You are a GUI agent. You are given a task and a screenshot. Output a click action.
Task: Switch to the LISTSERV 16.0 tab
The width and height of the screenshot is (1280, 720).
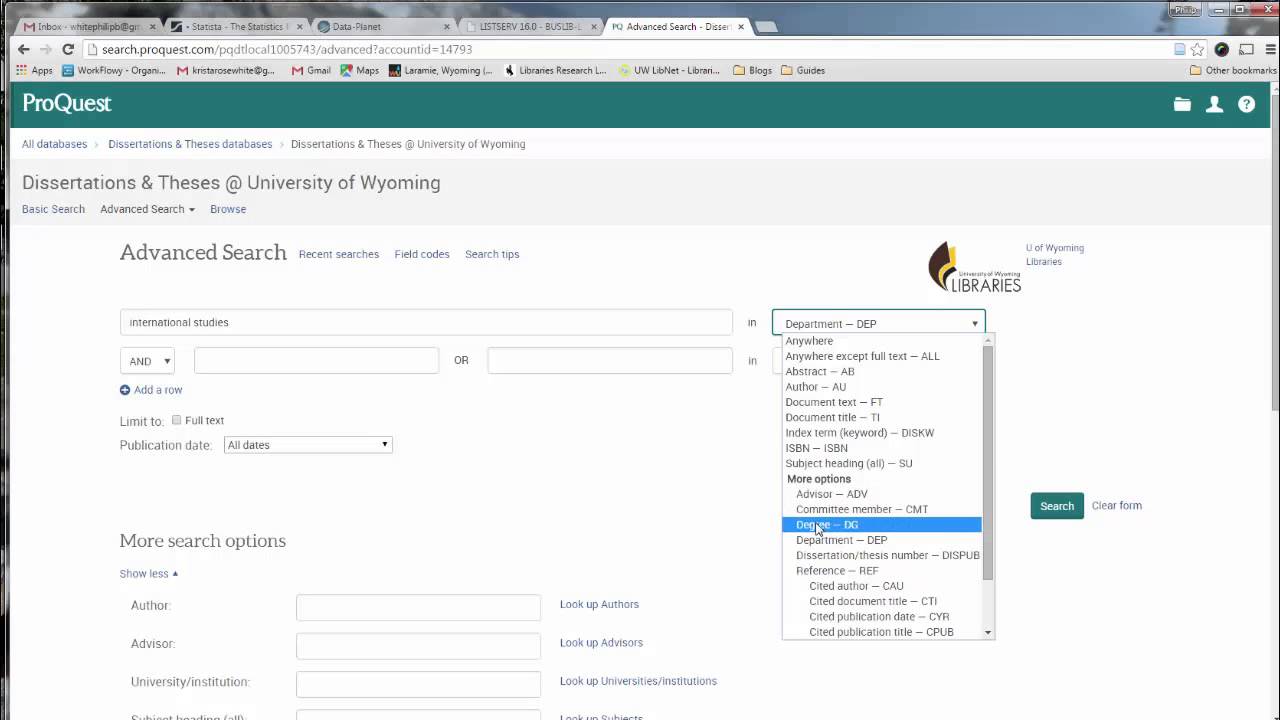(530, 27)
